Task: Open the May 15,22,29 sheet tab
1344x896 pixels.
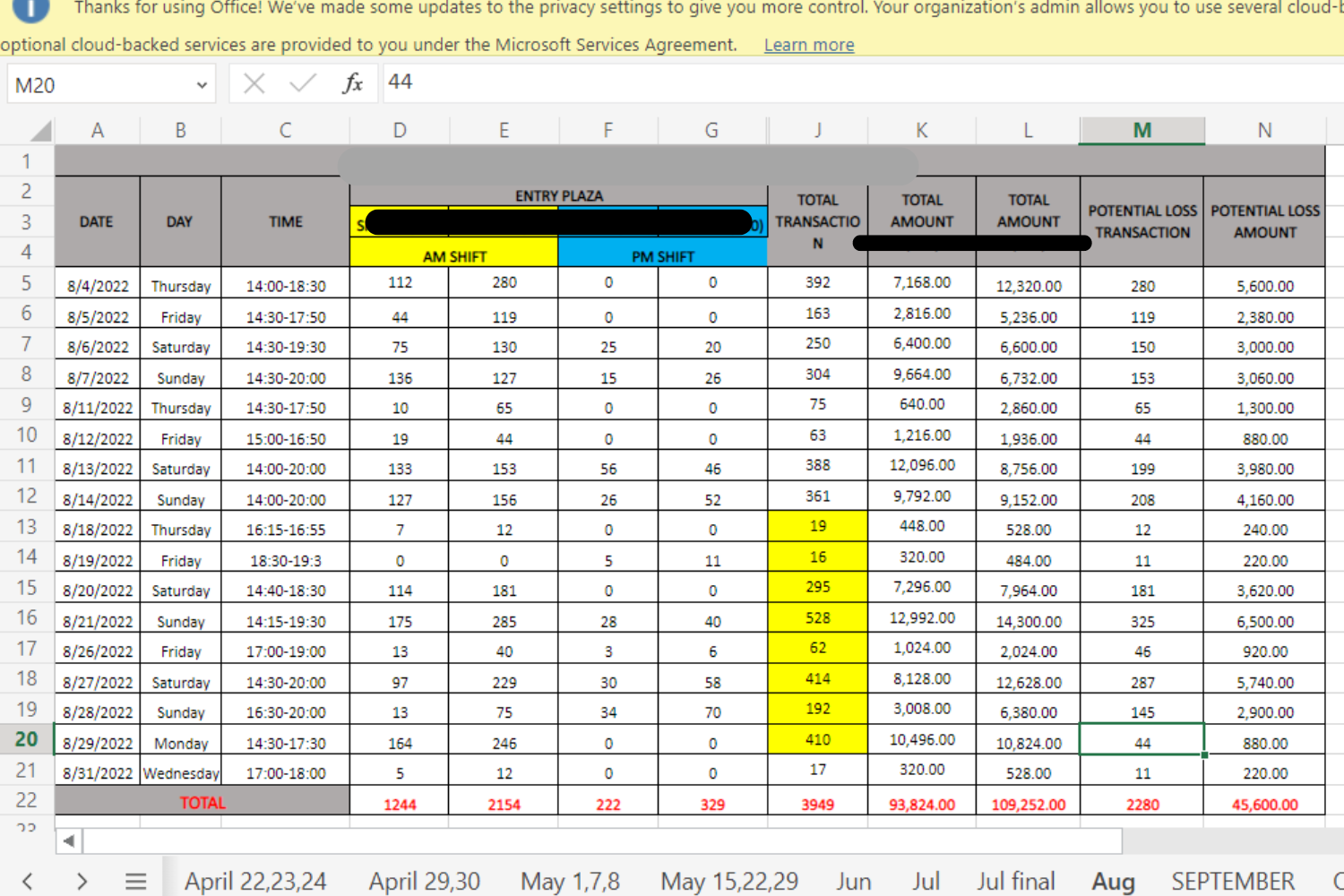Action: (x=729, y=882)
